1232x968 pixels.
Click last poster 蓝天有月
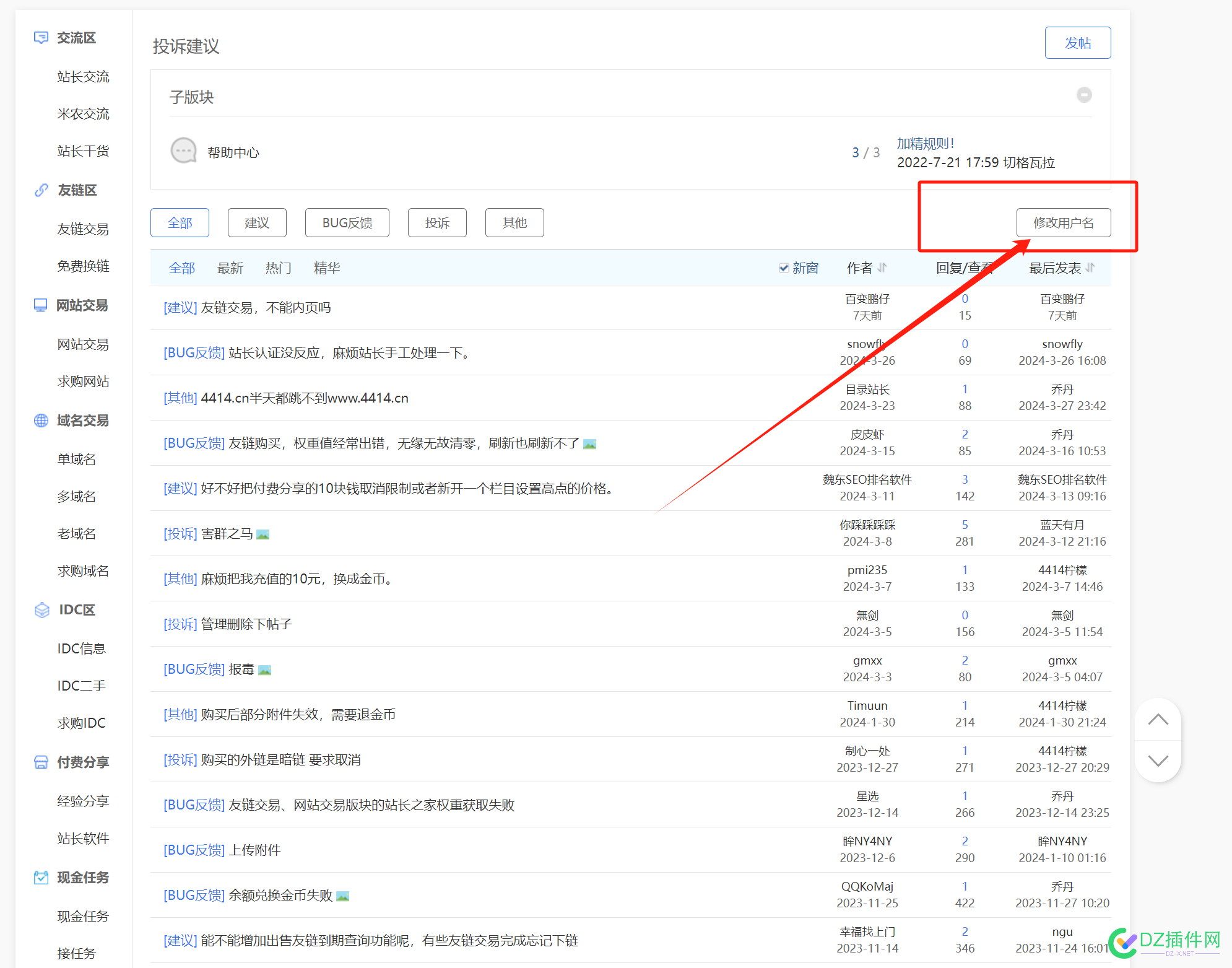pyautogui.click(x=1062, y=525)
